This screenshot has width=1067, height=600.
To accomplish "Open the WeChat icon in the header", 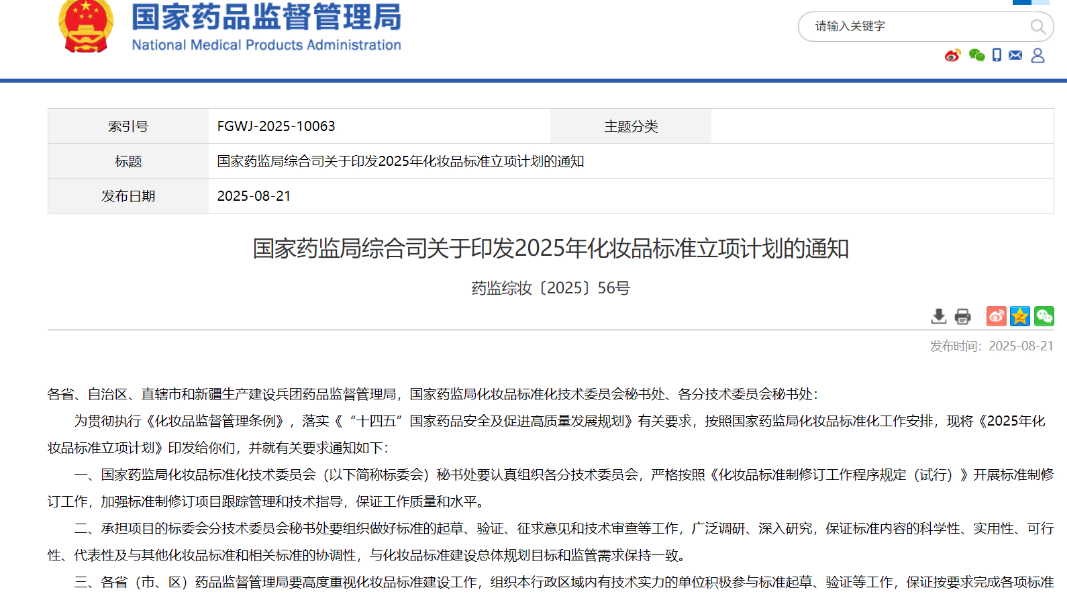I will coord(976,56).
